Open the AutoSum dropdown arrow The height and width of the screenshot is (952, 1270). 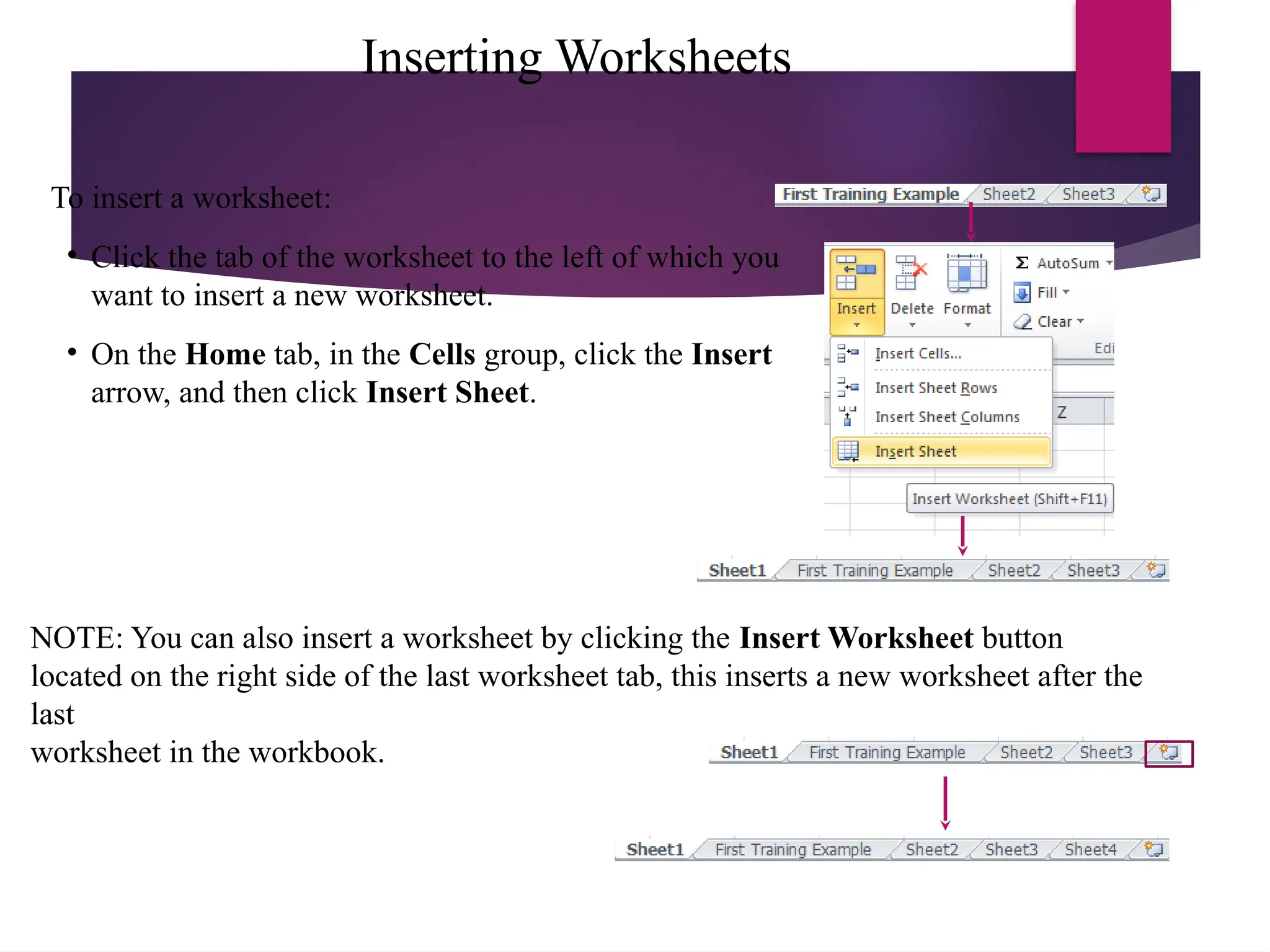(x=1109, y=263)
